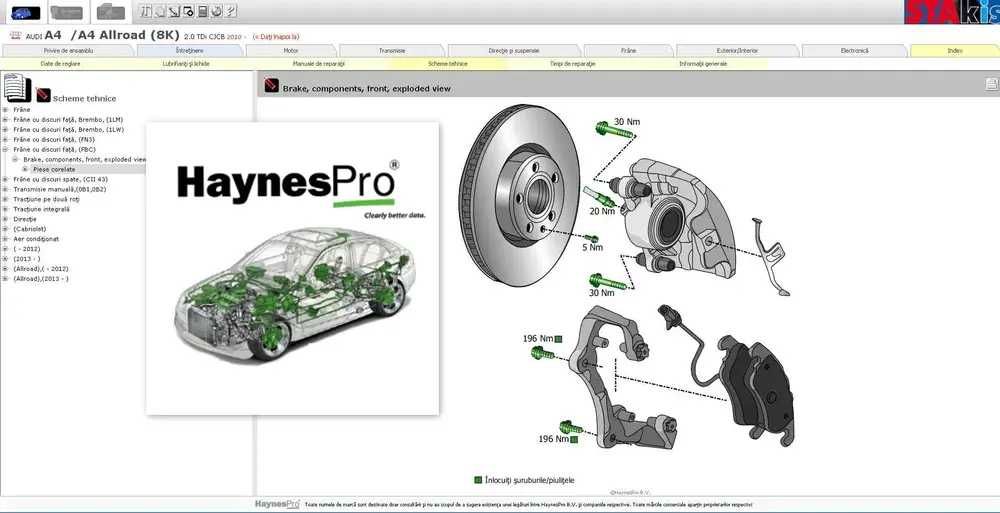Click the second small toolbar icon

(160, 11)
